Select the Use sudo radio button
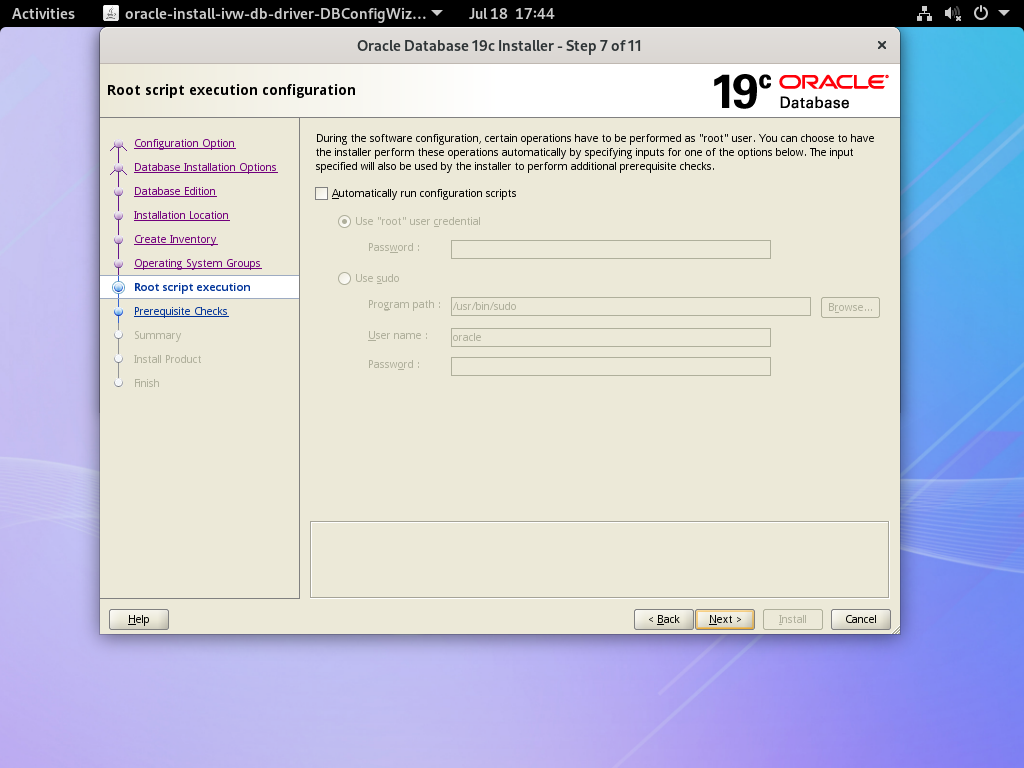 344,278
